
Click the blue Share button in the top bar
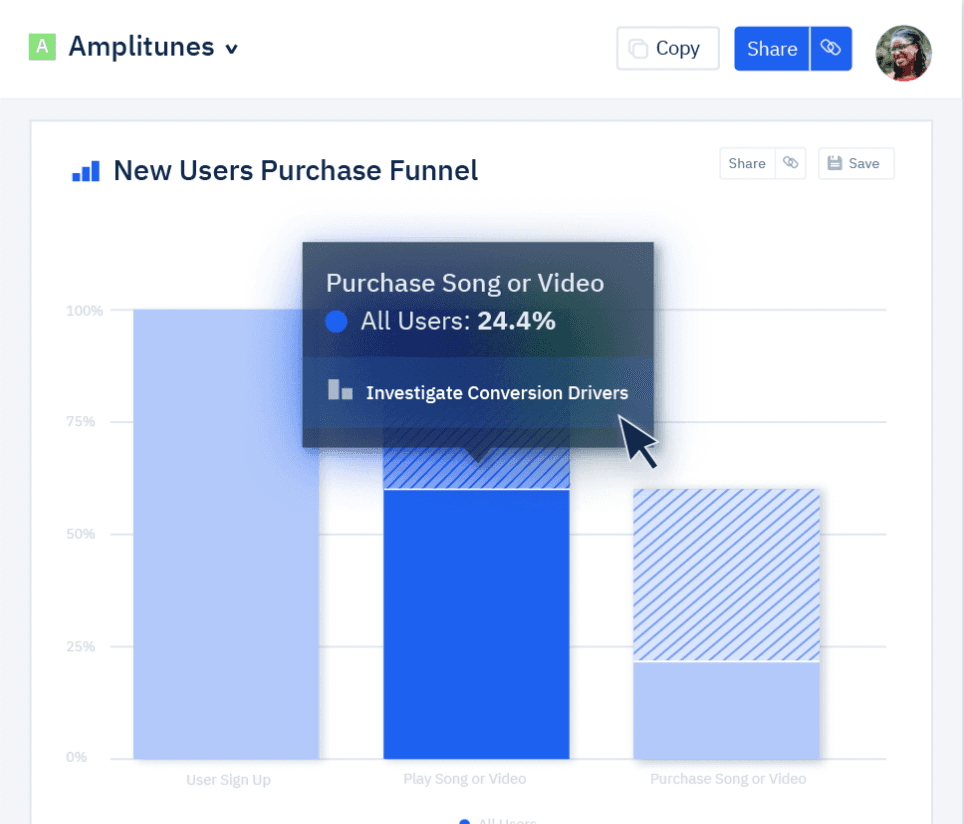(772, 48)
